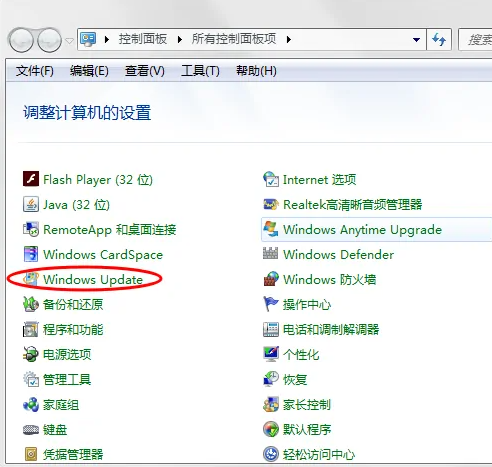Open the Windows Anytime Upgrade text link
The image size is (492, 467).
(362, 230)
